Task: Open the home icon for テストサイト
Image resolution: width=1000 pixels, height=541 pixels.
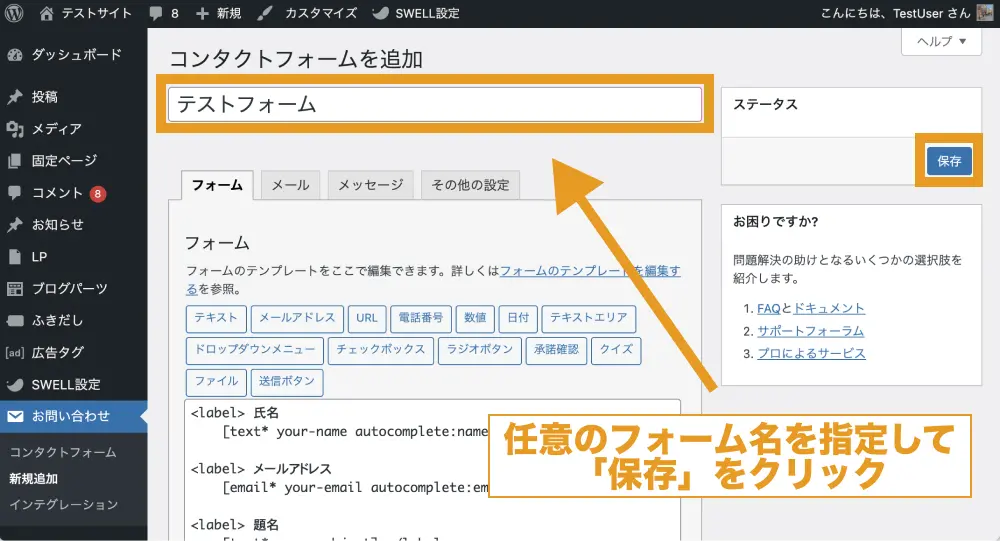Action: tap(47, 14)
